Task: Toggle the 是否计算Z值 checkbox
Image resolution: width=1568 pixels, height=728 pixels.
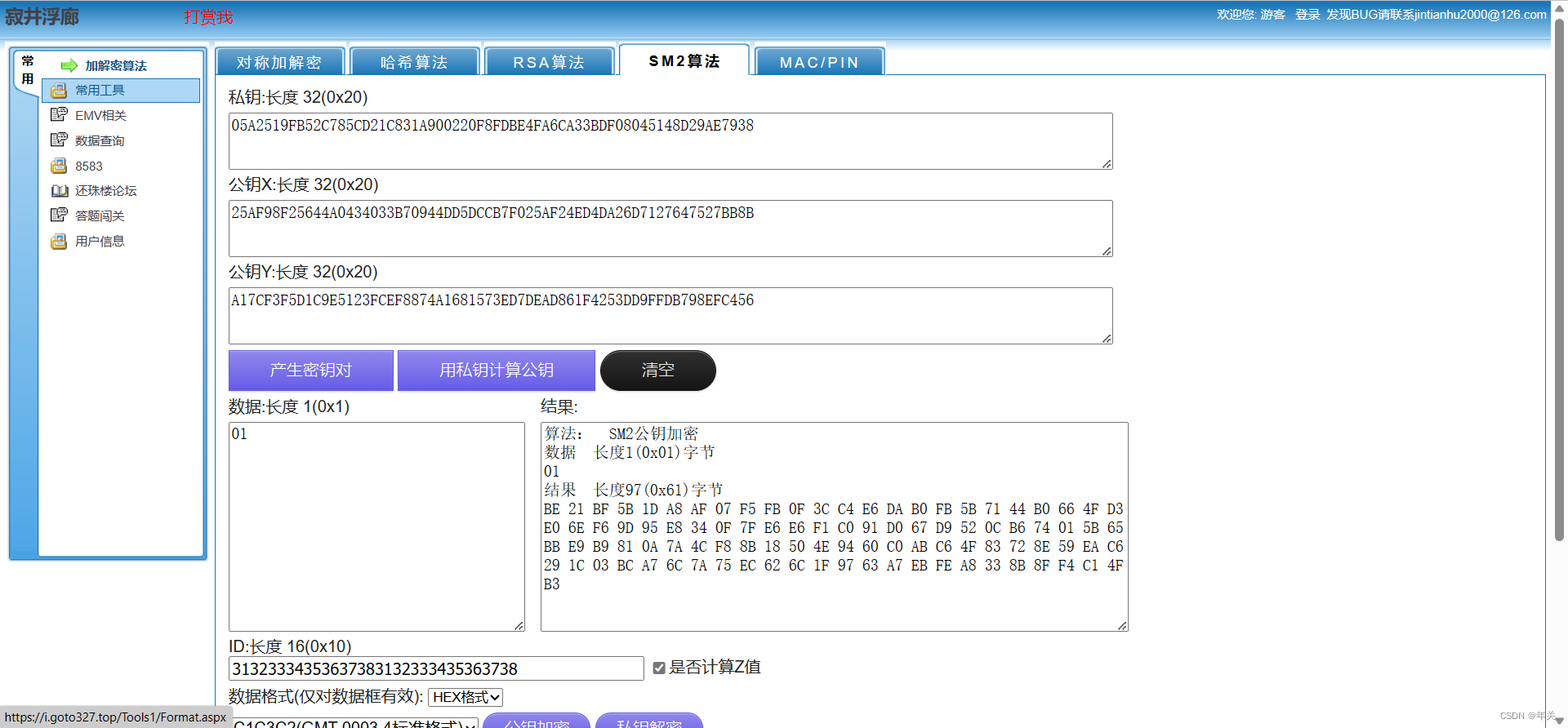Action: [659, 668]
